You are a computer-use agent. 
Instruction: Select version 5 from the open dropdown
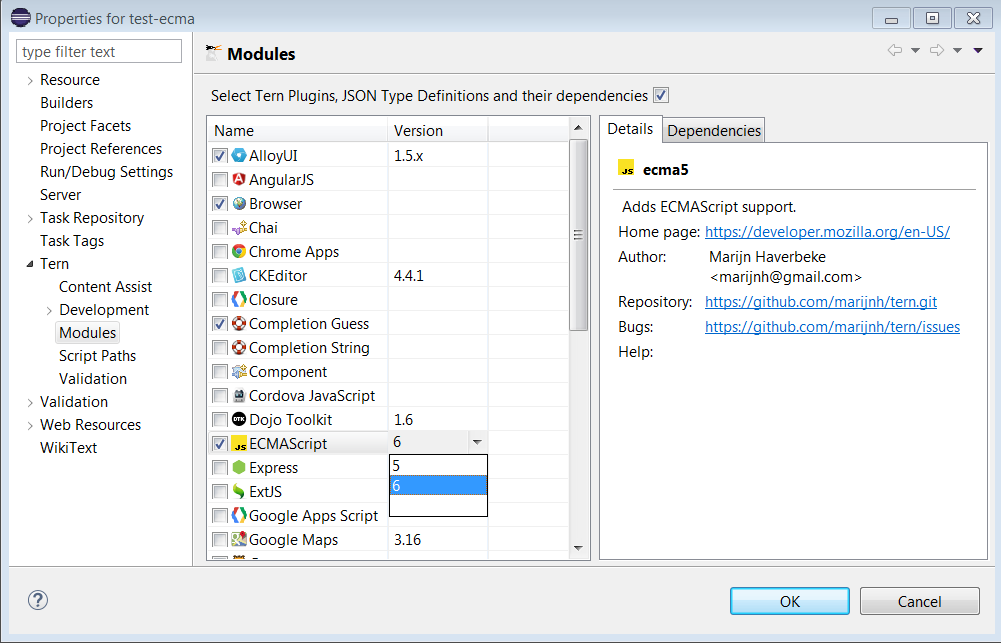click(437, 465)
